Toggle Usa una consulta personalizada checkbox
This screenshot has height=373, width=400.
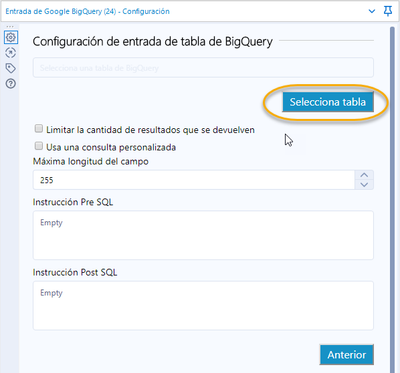[x=39, y=146]
